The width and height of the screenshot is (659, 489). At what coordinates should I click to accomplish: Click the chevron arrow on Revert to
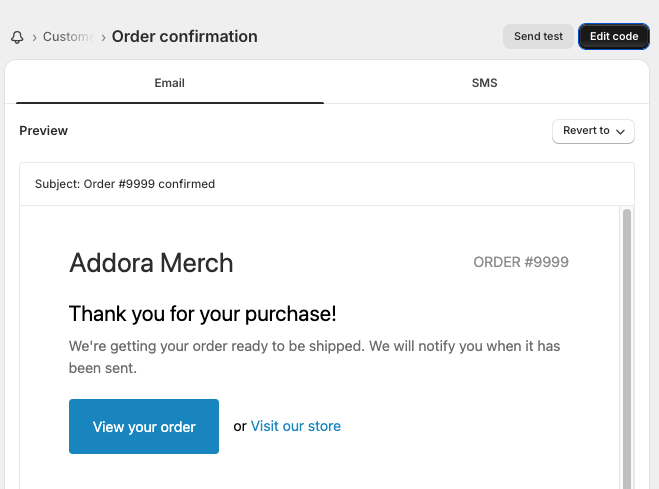click(x=621, y=131)
